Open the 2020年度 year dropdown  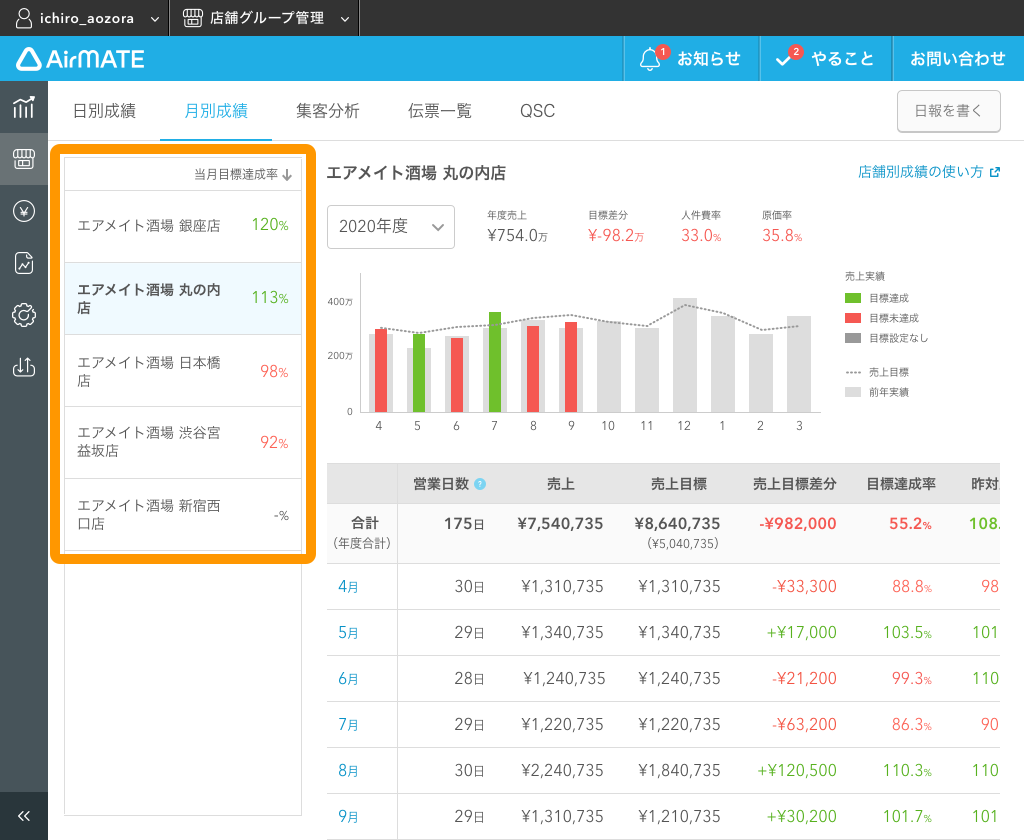pyautogui.click(x=391, y=227)
